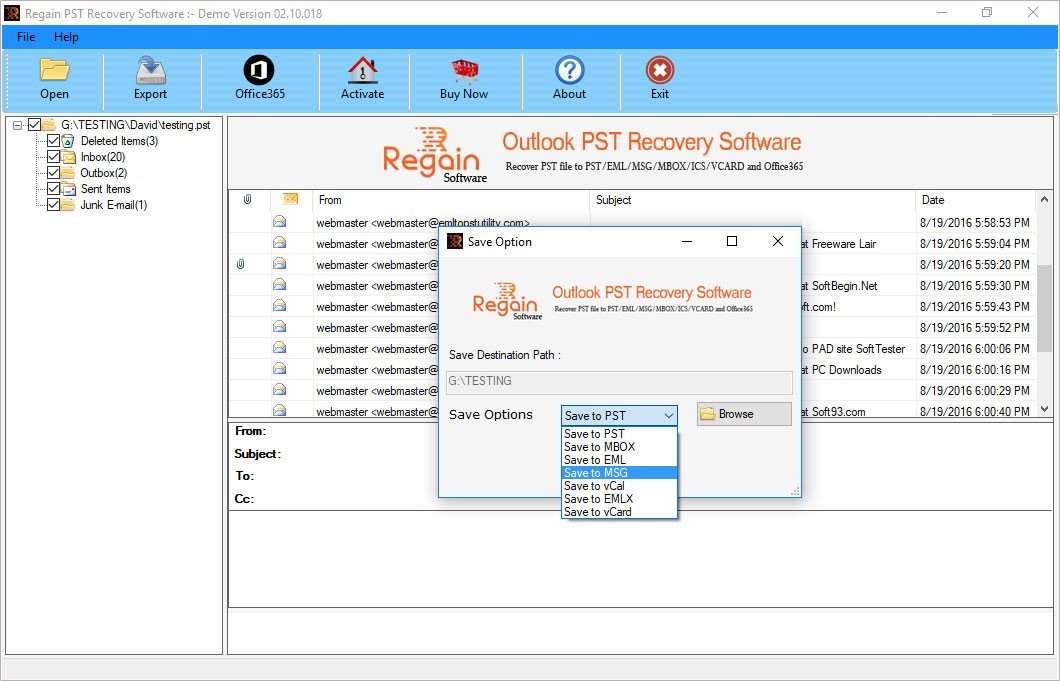Select the Sent Items folder label
Viewport: 1060px width, 681px height.
click(x=105, y=189)
